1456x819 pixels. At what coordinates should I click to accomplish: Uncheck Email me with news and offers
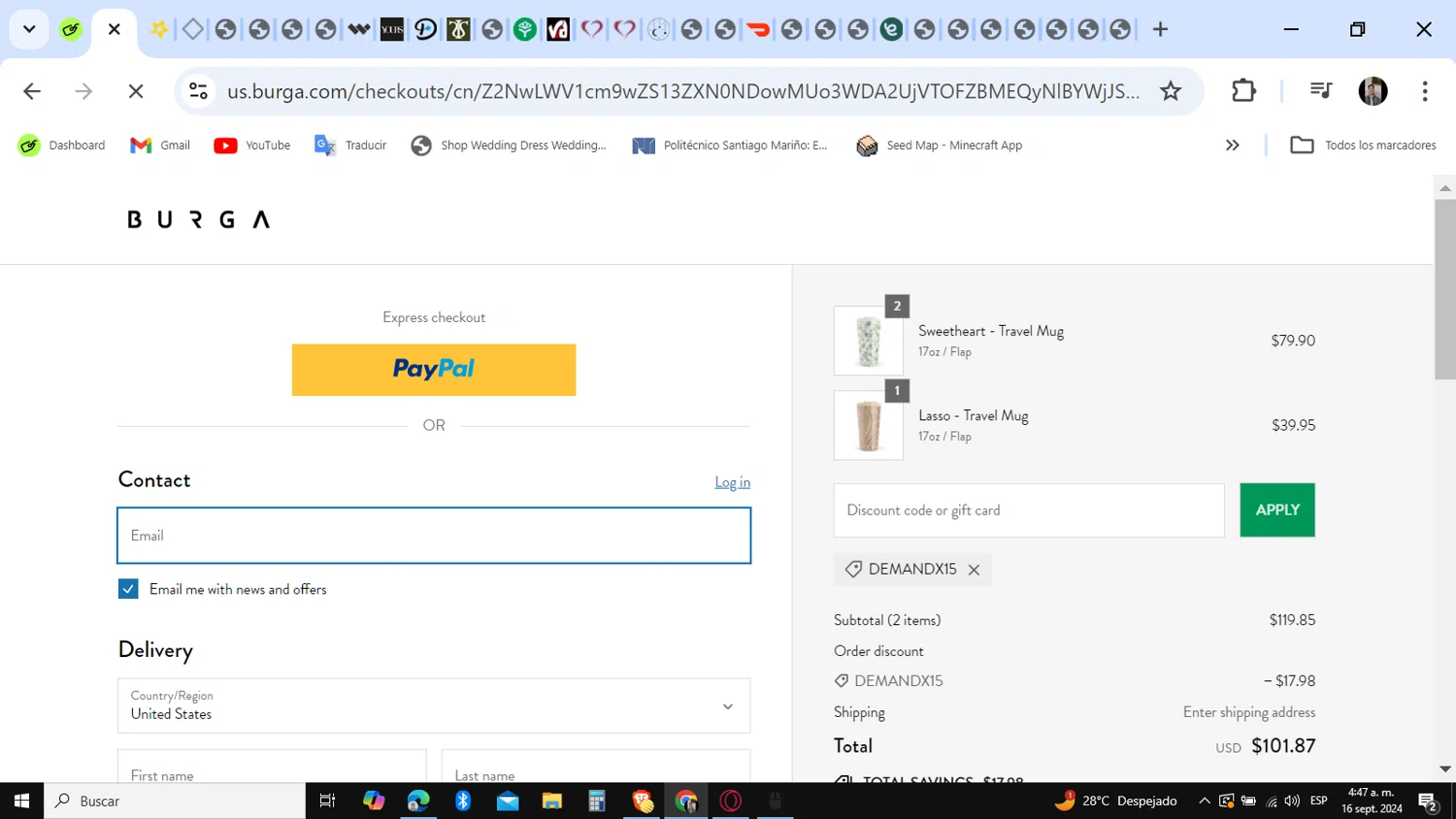tap(128, 589)
